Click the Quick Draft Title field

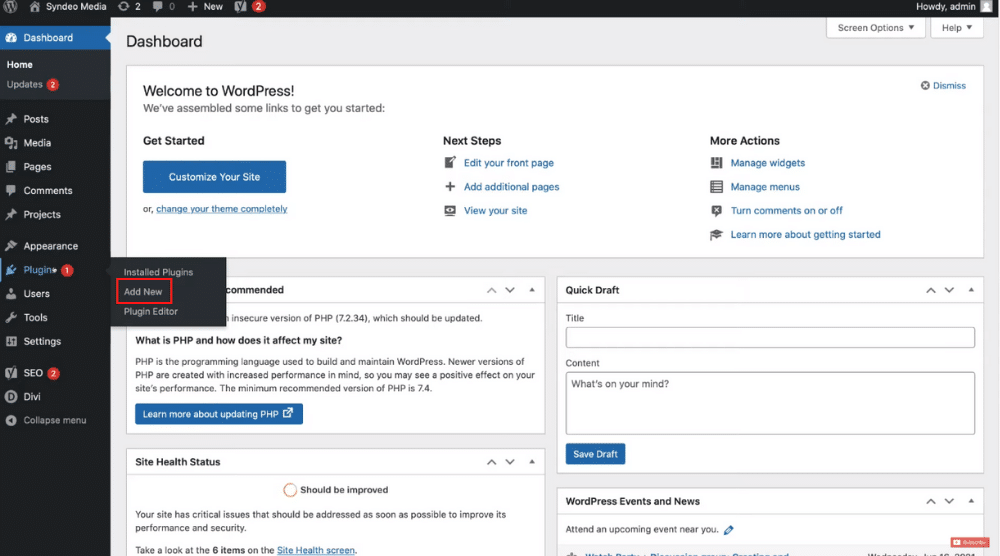coord(770,337)
